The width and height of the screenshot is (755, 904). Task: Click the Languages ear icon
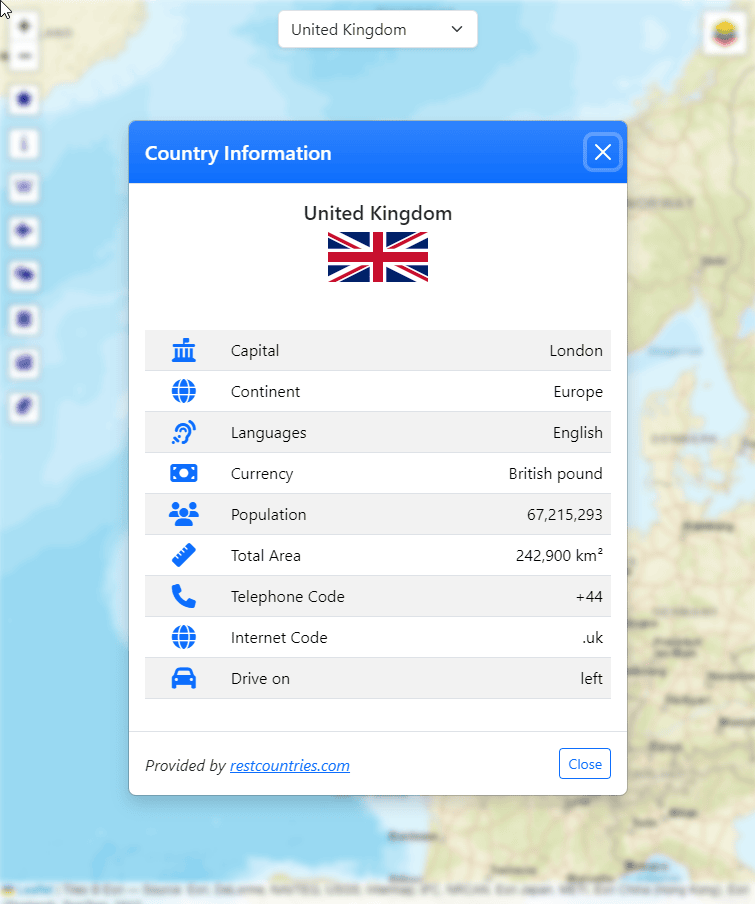tap(184, 432)
